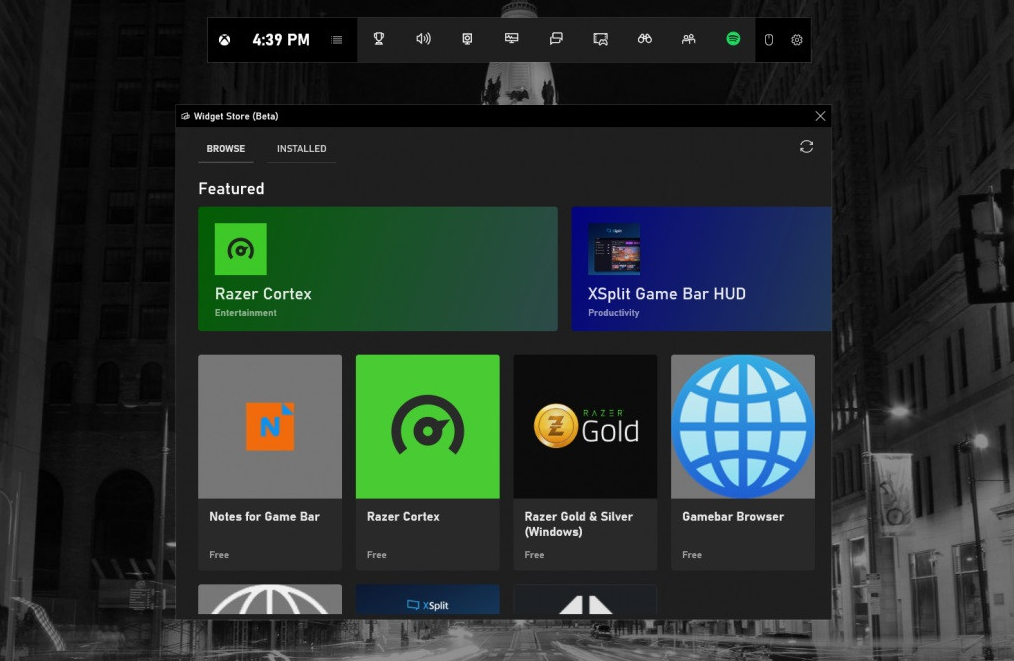Switch to the BROWSE tab
The height and width of the screenshot is (661, 1014).
click(x=226, y=149)
